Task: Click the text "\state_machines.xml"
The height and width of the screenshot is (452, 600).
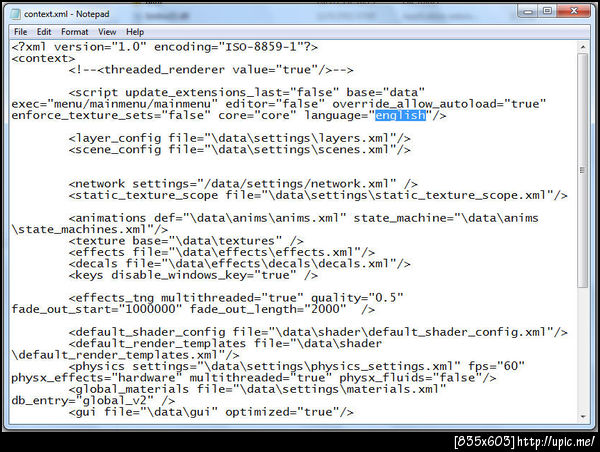Action: pos(79,230)
